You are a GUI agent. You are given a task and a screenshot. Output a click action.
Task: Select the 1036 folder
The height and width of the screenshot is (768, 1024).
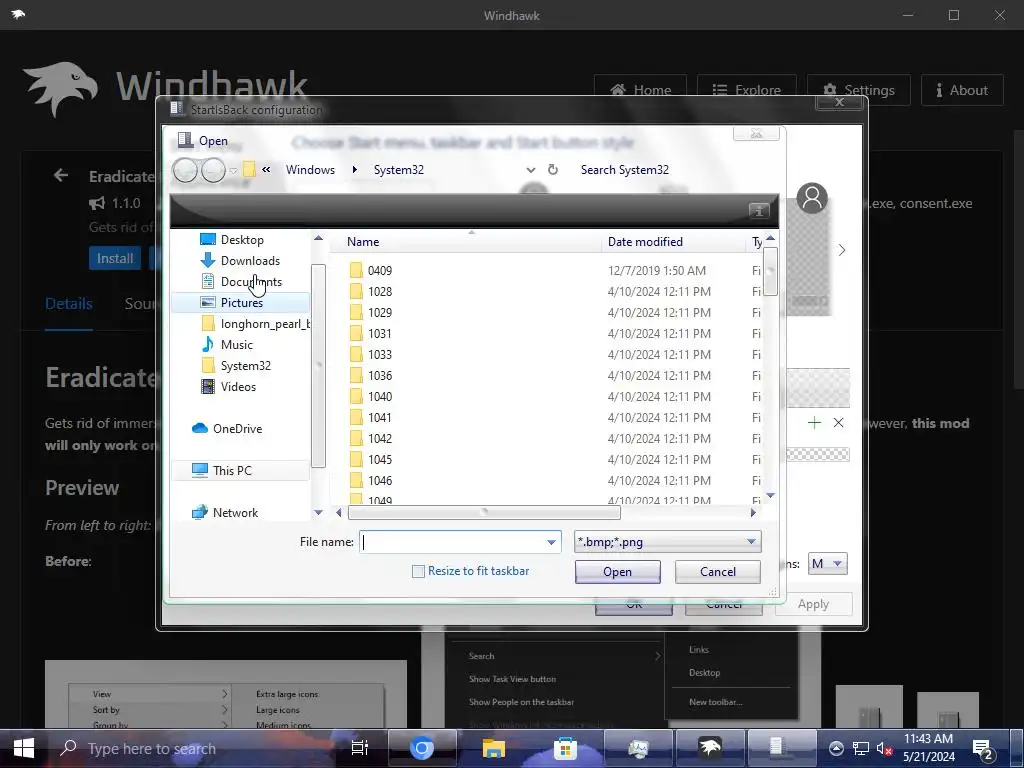[x=379, y=376]
